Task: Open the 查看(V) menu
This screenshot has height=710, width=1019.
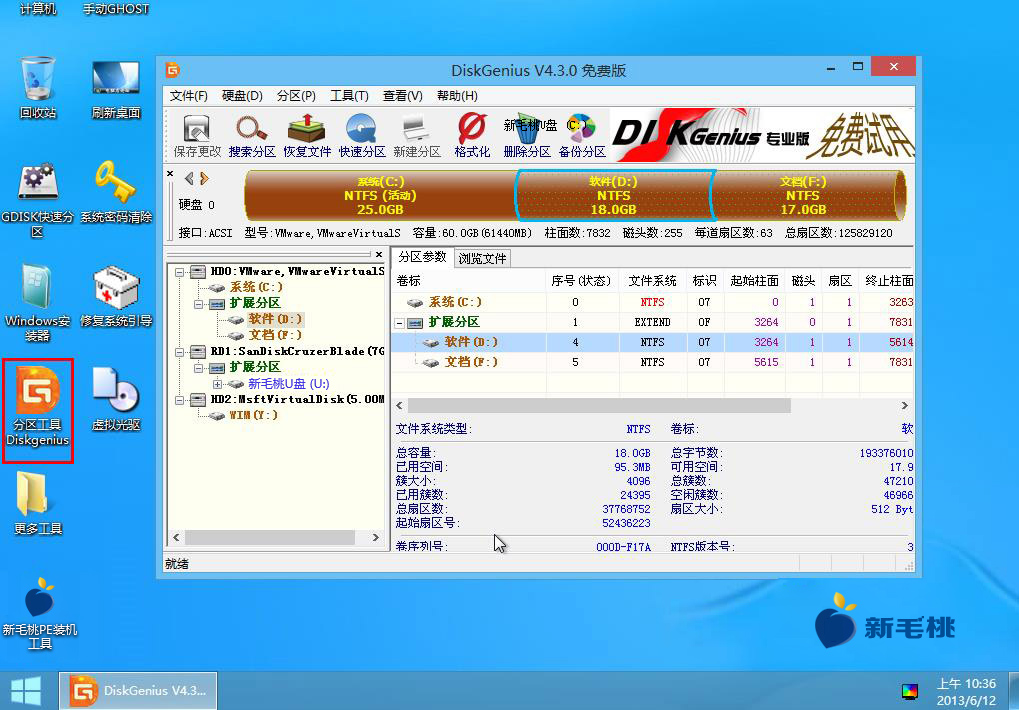Action: (402, 95)
